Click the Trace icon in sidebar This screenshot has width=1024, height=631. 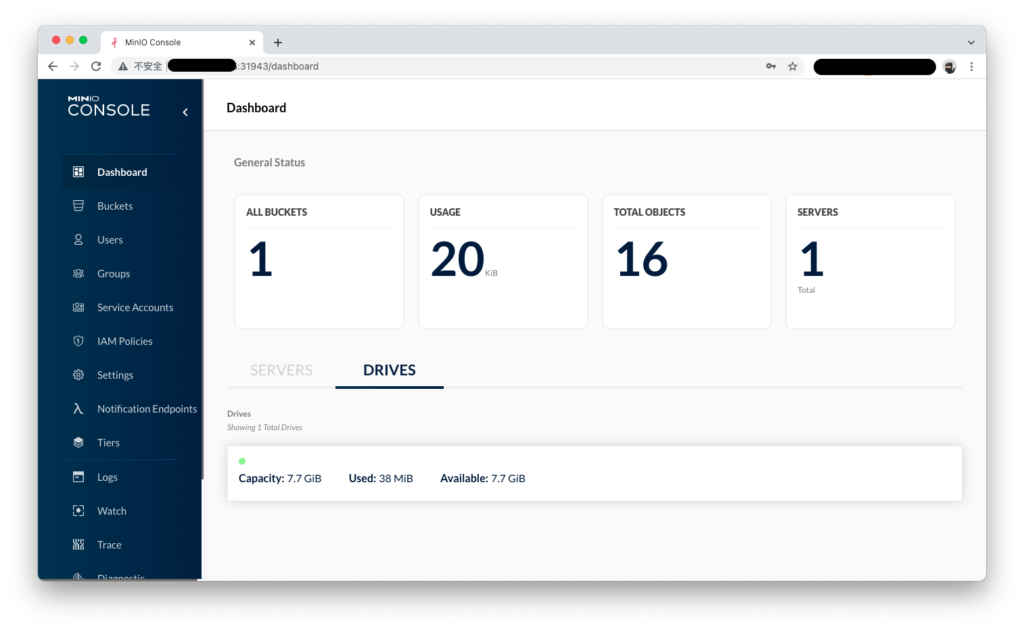pos(78,545)
